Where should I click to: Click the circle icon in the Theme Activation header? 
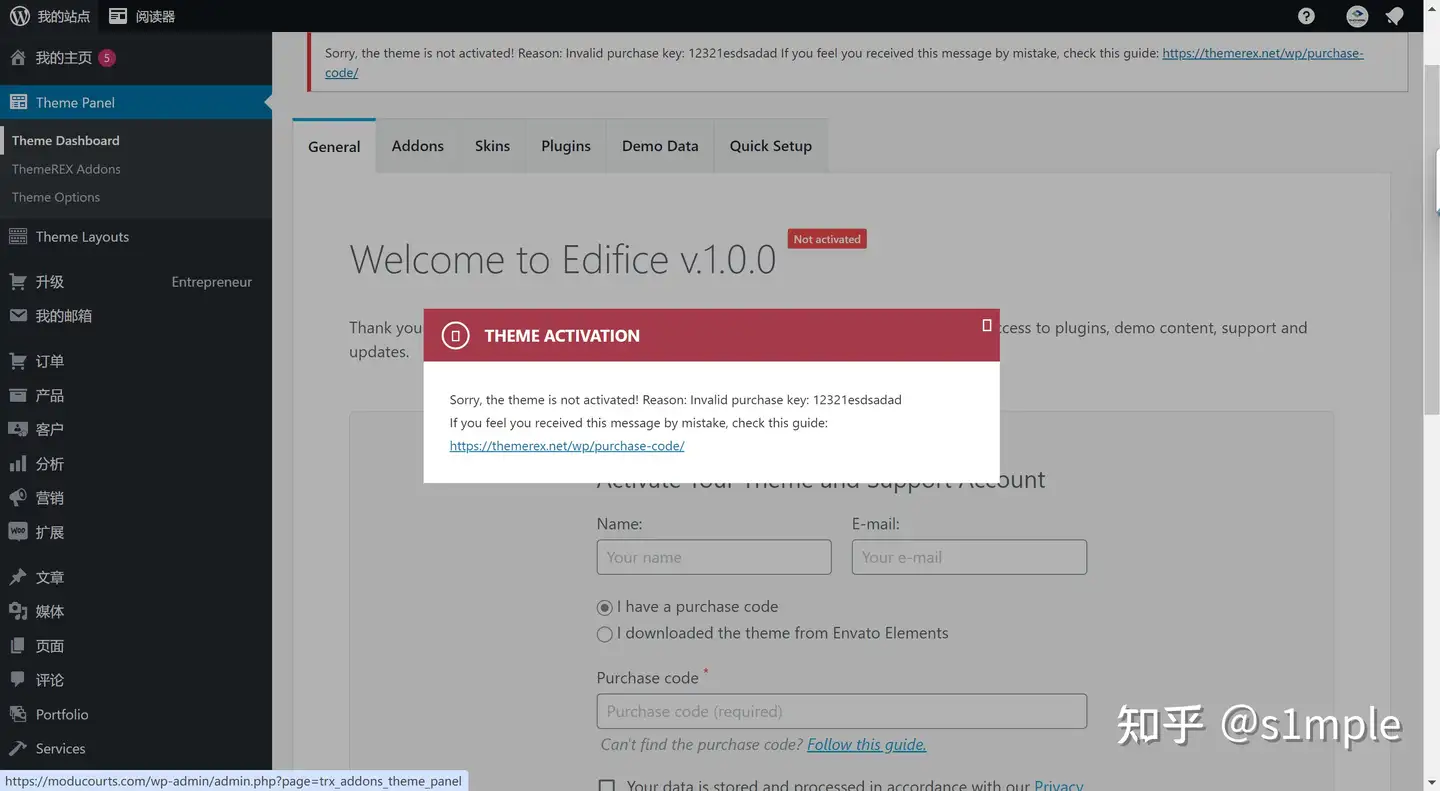tap(455, 336)
